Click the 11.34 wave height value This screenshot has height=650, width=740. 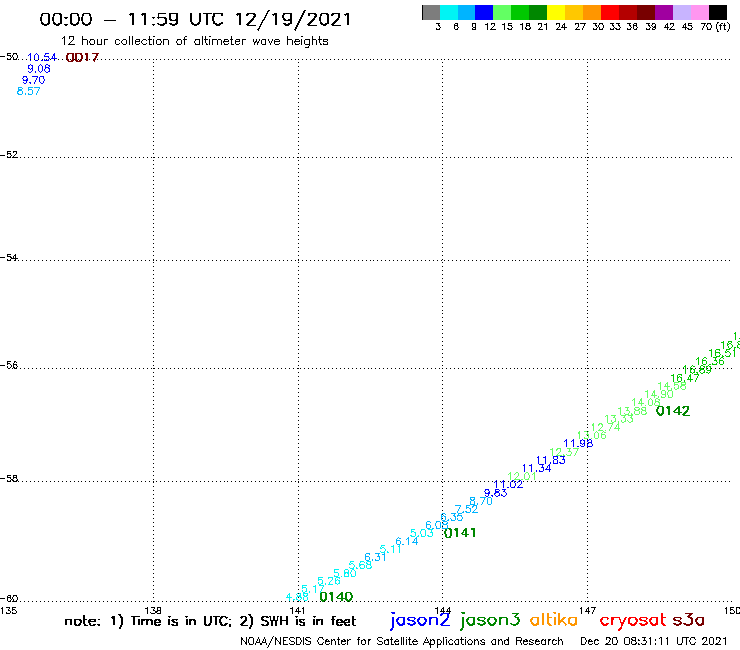pyautogui.click(x=537, y=469)
